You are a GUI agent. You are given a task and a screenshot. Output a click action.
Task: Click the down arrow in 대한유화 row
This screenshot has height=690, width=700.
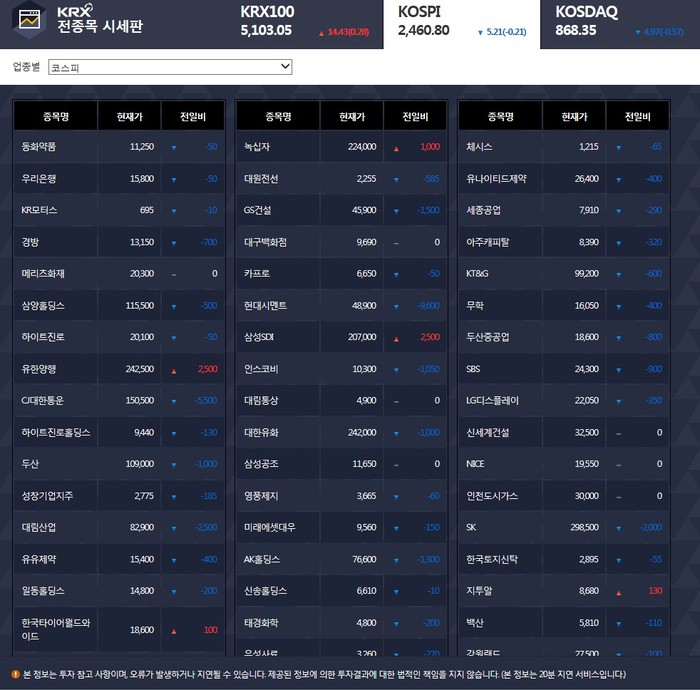[396, 433]
